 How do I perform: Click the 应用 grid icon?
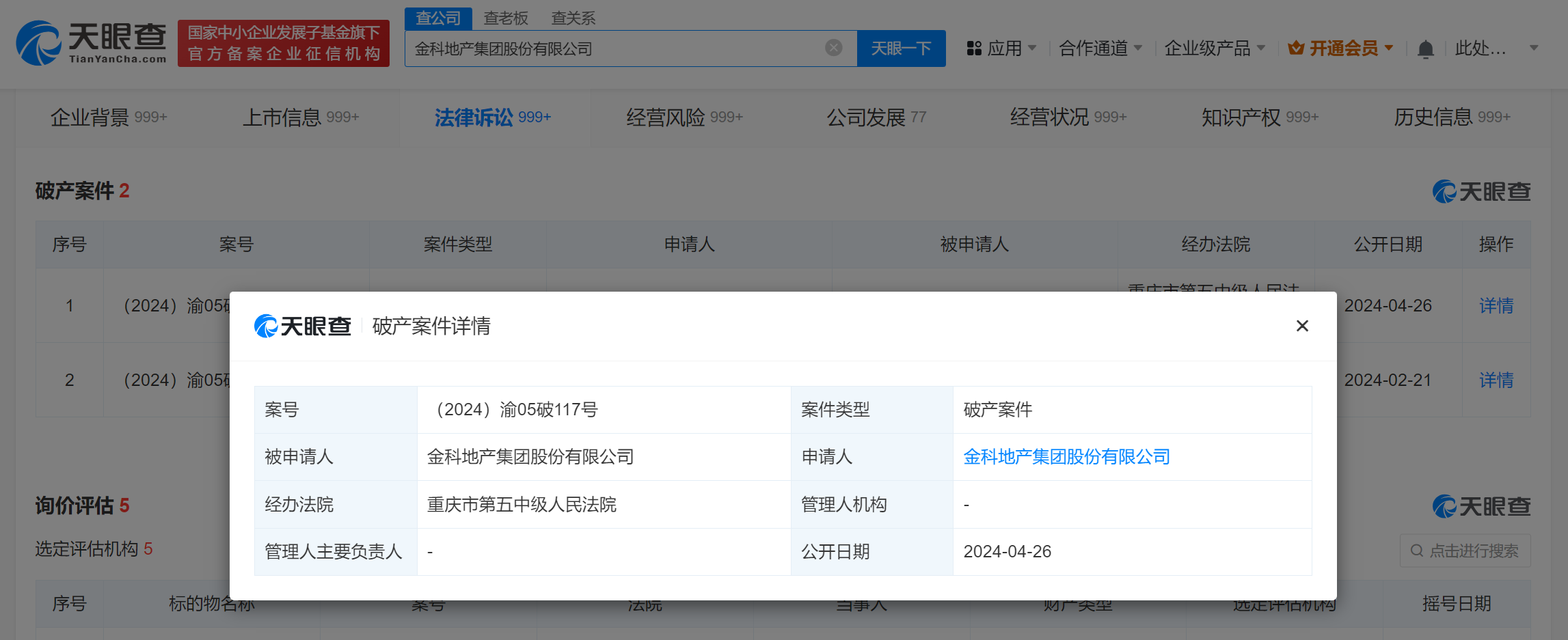974,48
